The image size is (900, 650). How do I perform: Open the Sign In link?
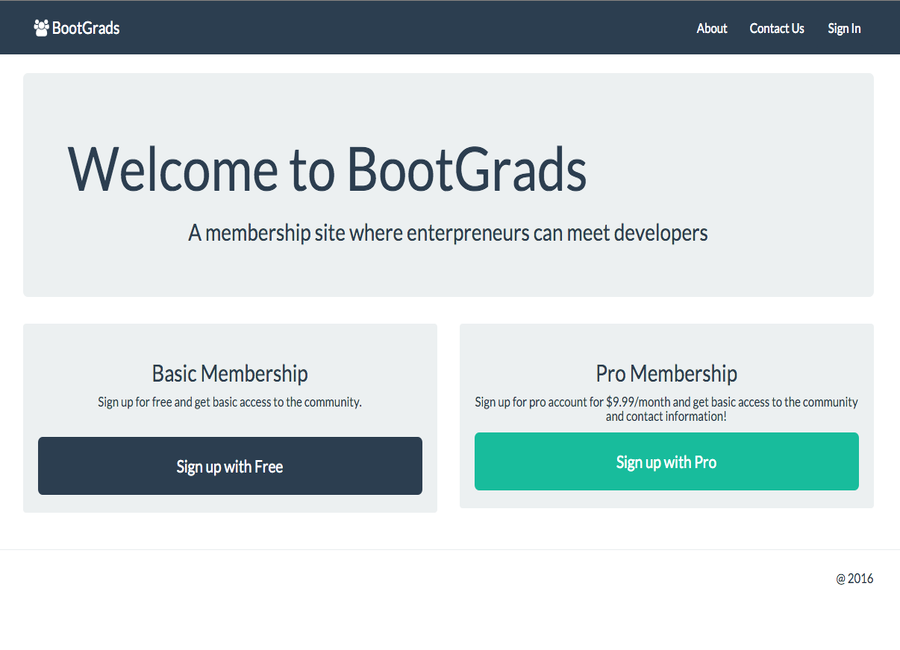point(844,28)
